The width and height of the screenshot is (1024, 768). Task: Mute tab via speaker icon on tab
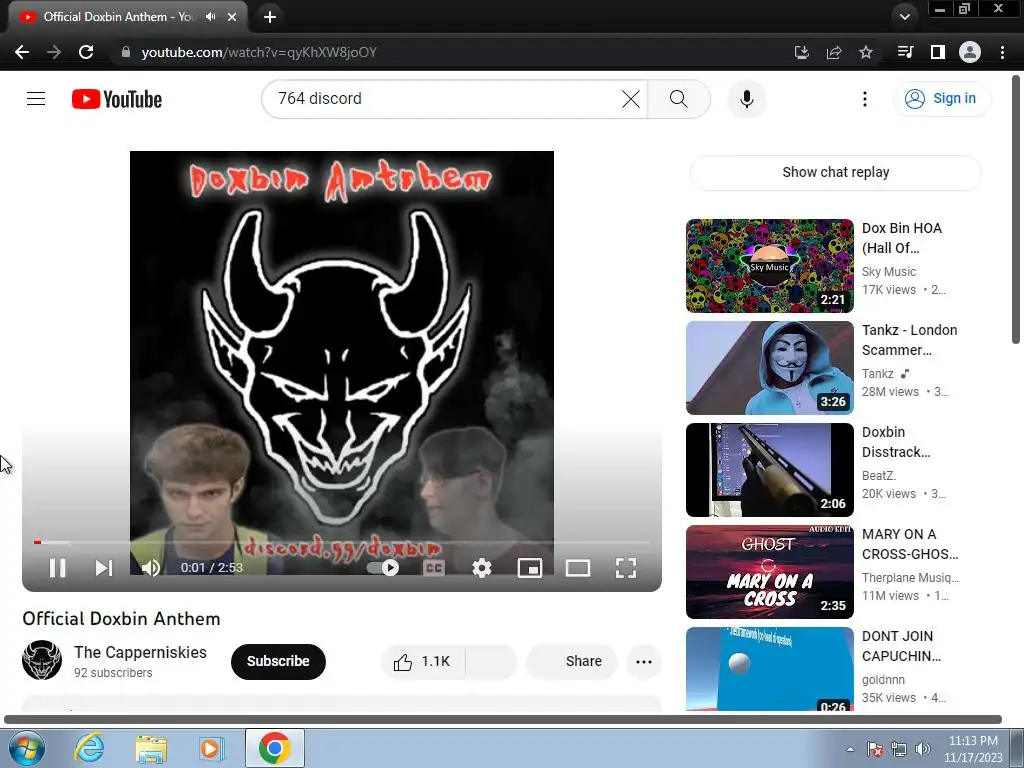pos(210,17)
